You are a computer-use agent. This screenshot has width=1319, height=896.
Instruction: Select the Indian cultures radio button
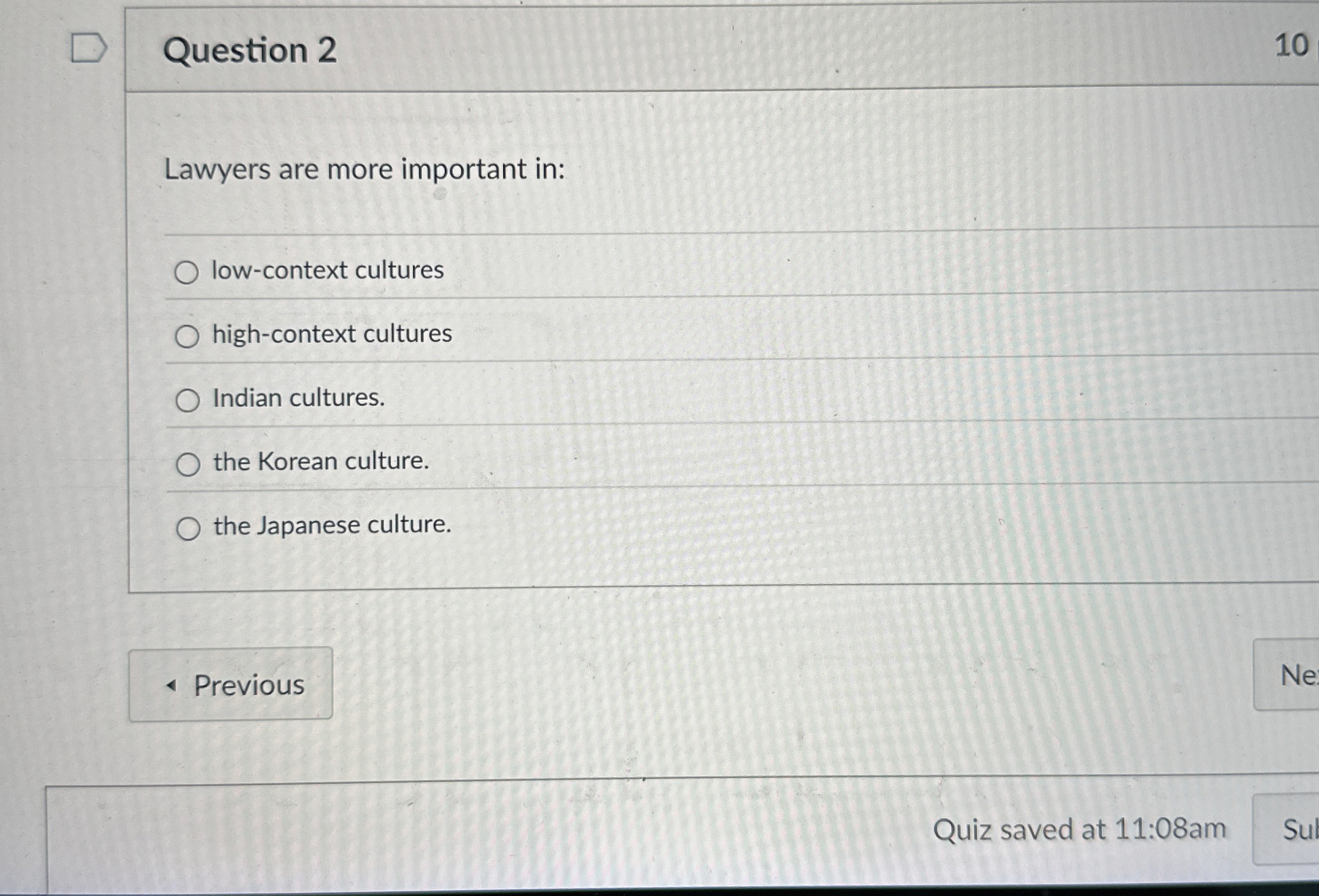[x=187, y=401]
